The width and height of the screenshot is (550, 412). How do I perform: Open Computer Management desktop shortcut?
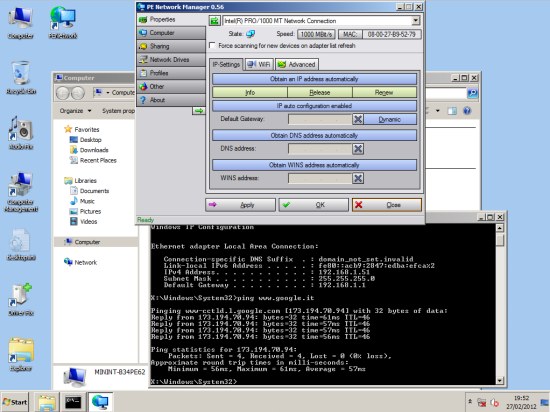click(21, 192)
